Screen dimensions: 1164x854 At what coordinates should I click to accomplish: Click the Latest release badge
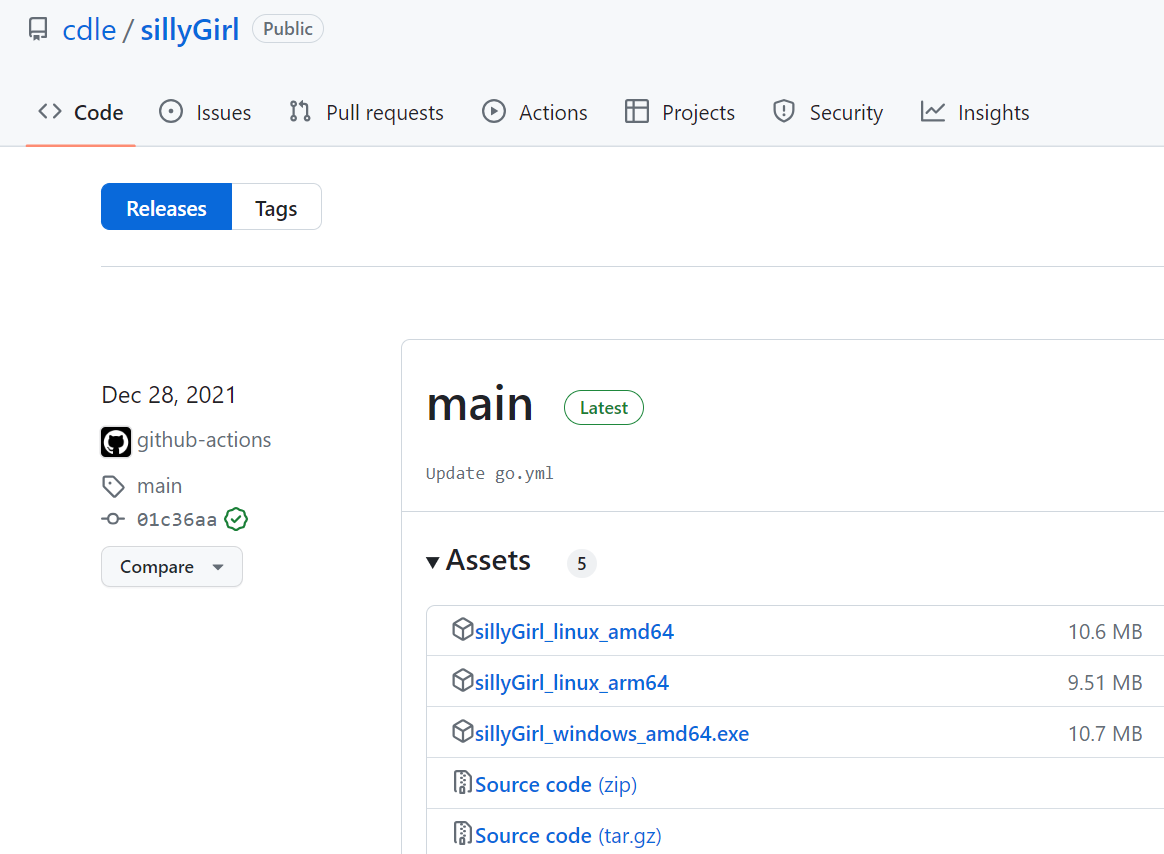pyautogui.click(x=604, y=408)
